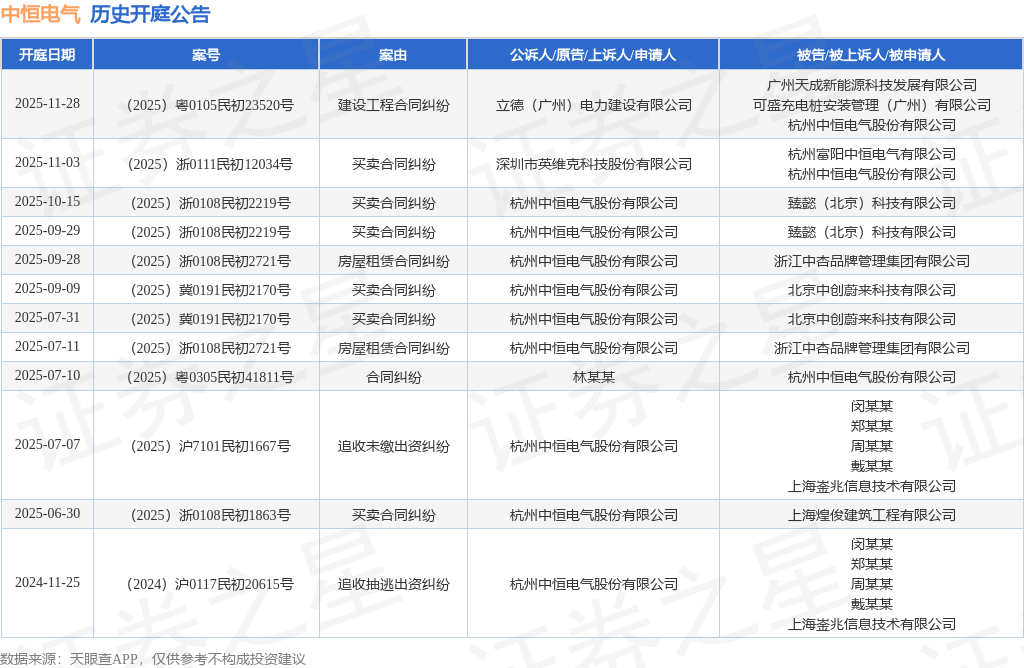
Task: Click 郑某某 in 2024-11-25 row
Action: click(x=871, y=564)
